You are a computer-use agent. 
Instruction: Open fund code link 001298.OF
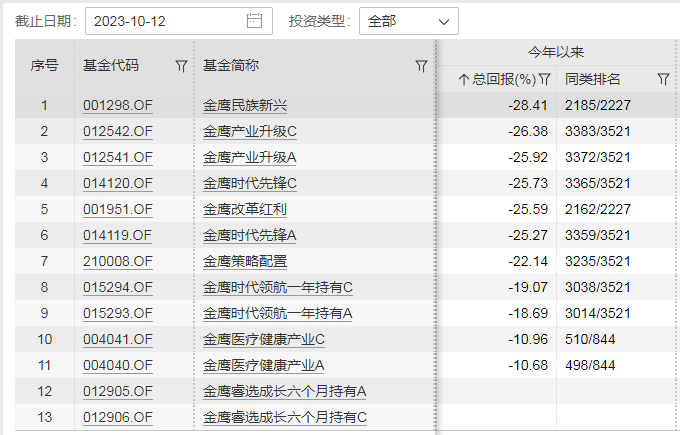coord(117,105)
